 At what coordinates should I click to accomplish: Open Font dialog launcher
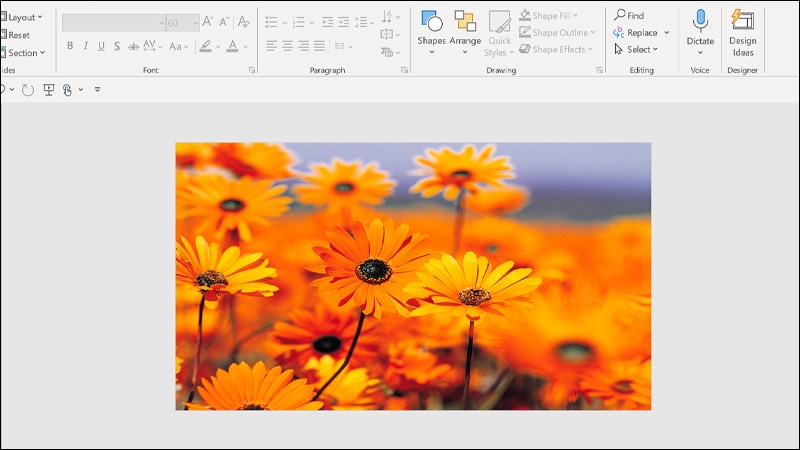click(x=252, y=70)
